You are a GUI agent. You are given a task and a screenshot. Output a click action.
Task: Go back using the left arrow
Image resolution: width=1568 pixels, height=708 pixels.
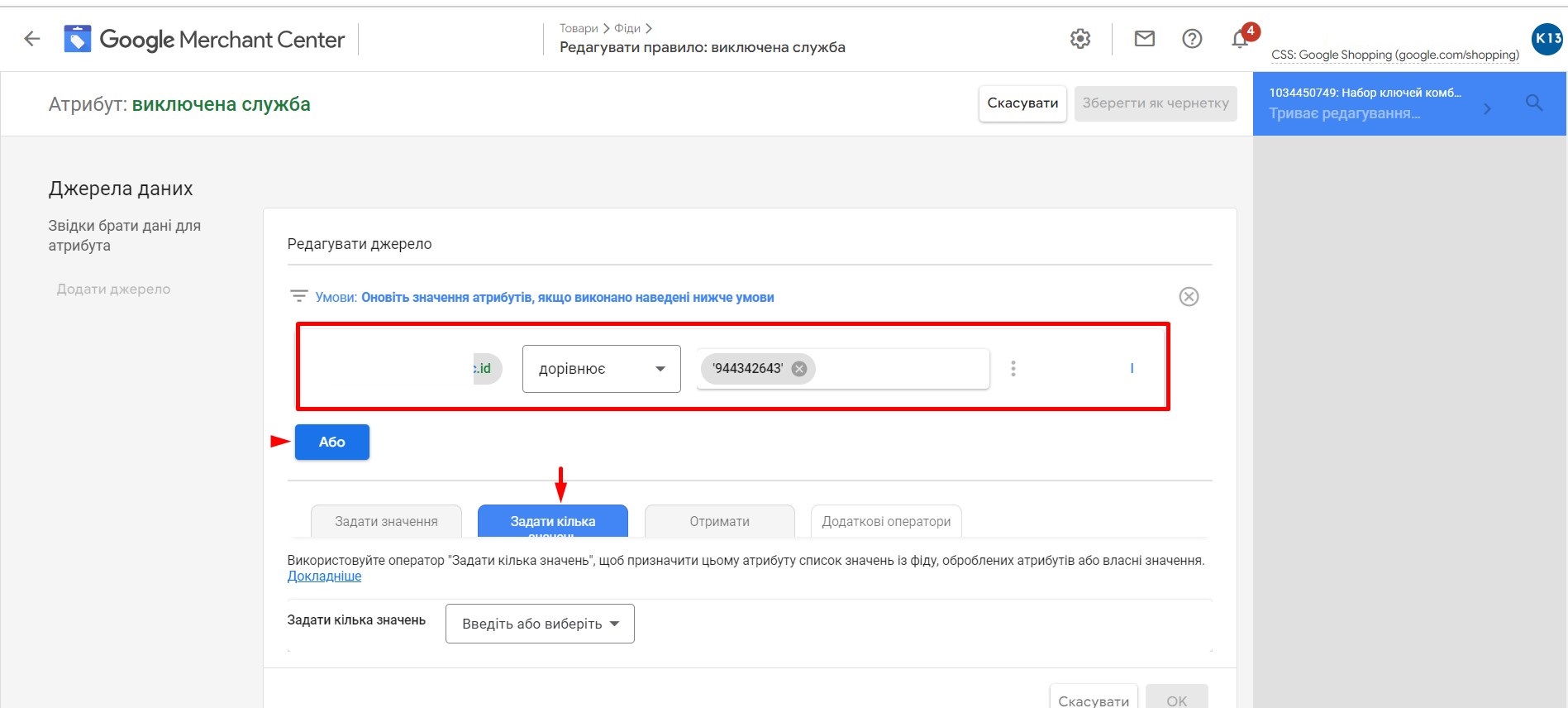(x=31, y=38)
